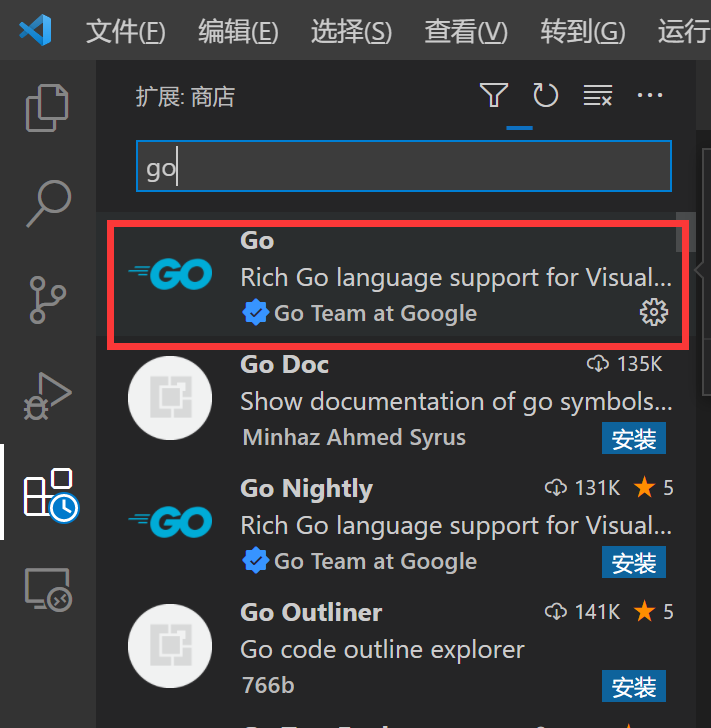Open the Run and Debug view
The height and width of the screenshot is (728, 711).
tap(48, 396)
